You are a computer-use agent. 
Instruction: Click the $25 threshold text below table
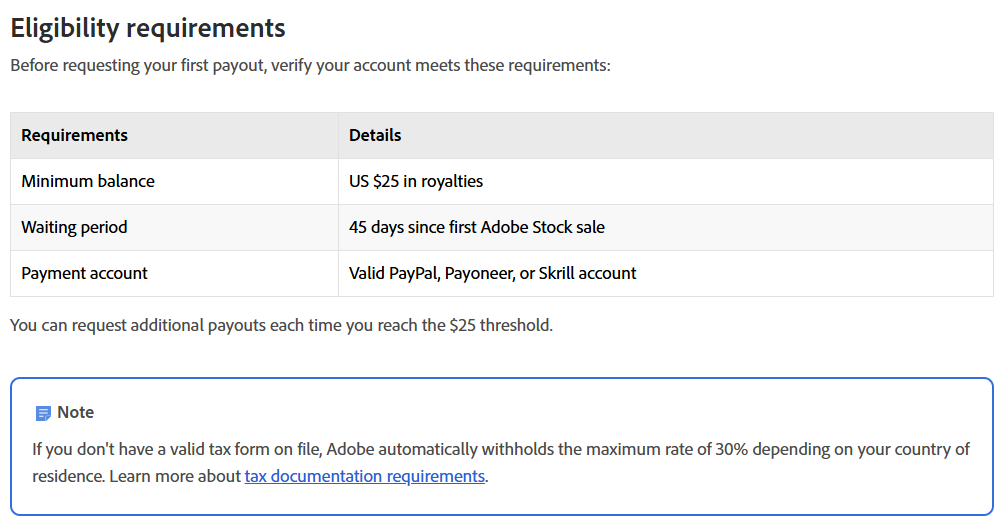pyautogui.click(x=500, y=325)
